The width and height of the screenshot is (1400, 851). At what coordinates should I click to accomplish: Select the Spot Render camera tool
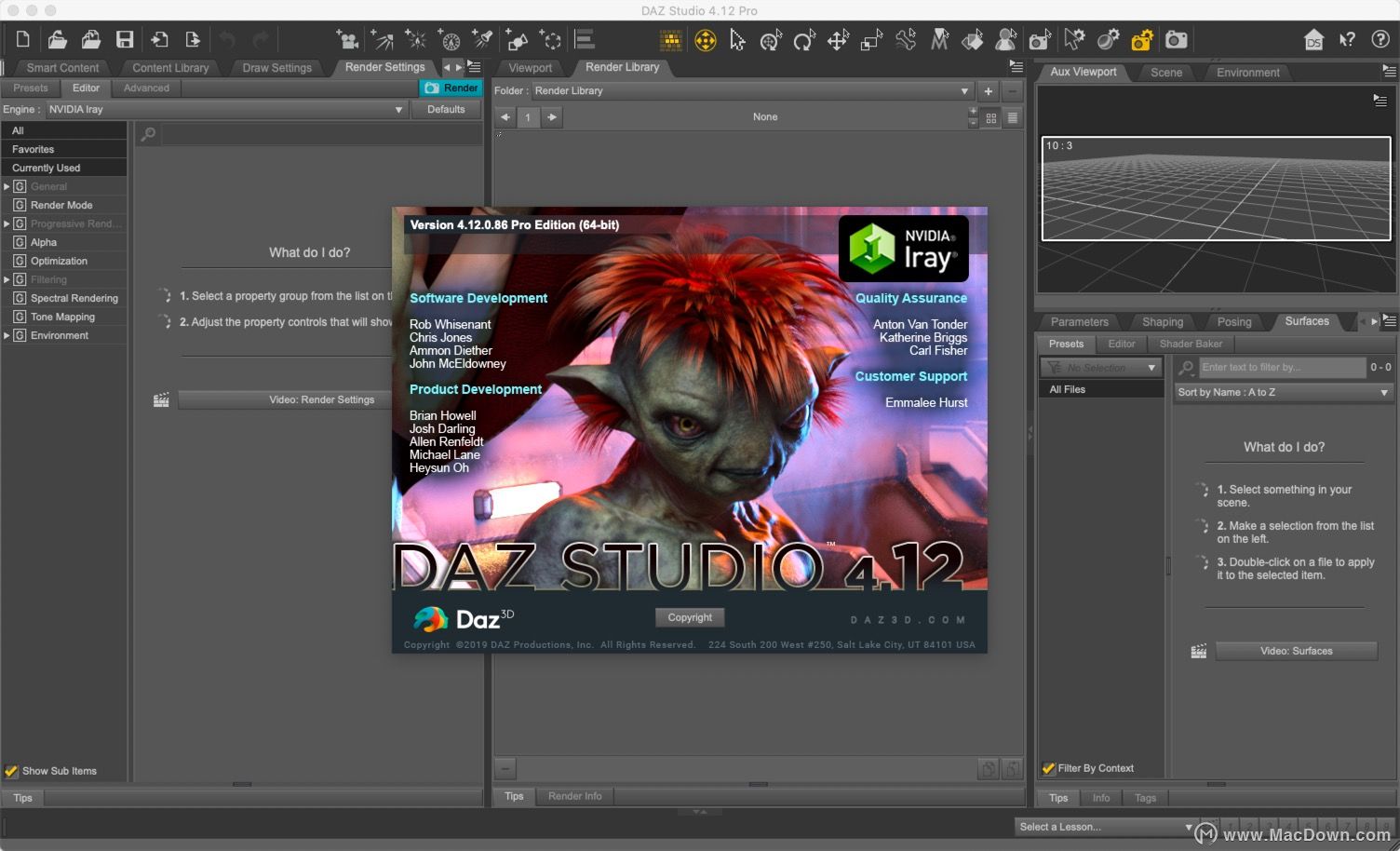[1040, 40]
